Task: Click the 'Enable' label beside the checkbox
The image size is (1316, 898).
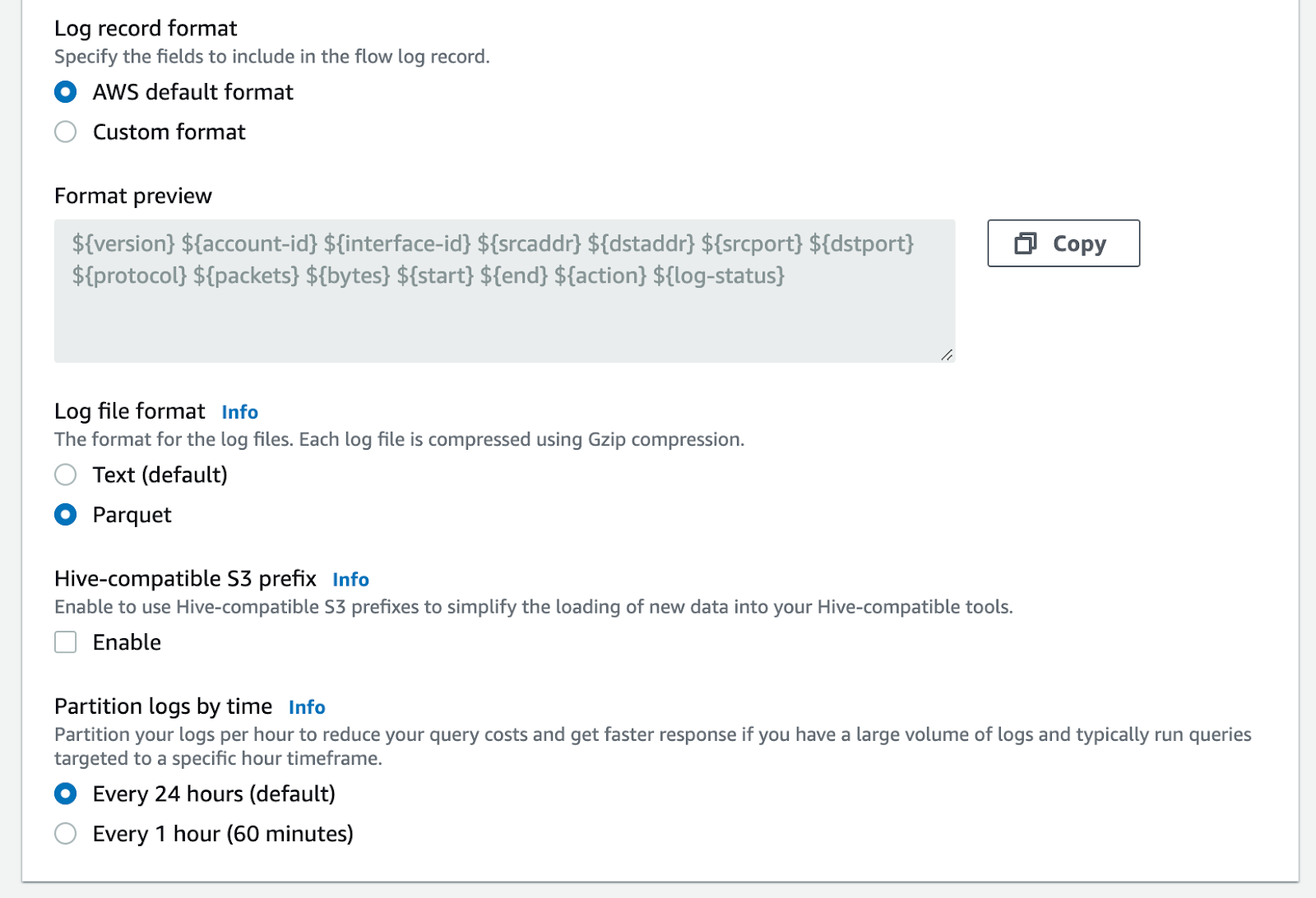Action: click(x=127, y=642)
